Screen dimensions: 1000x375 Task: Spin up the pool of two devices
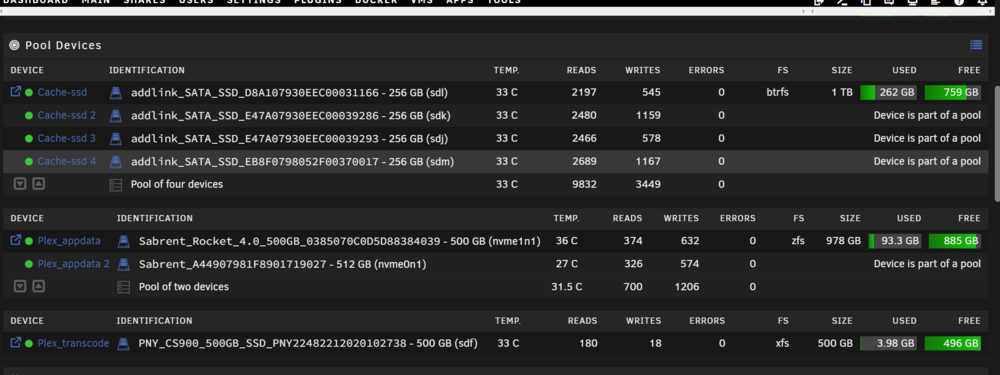(38, 286)
